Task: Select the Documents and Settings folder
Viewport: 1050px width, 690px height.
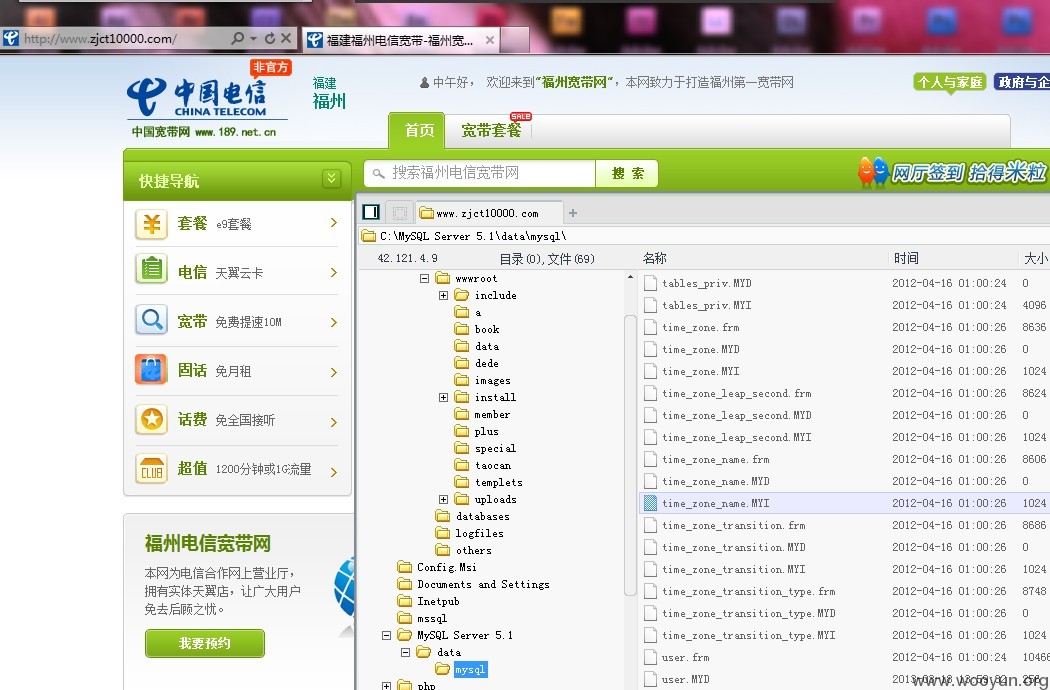Action: point(483,584)
